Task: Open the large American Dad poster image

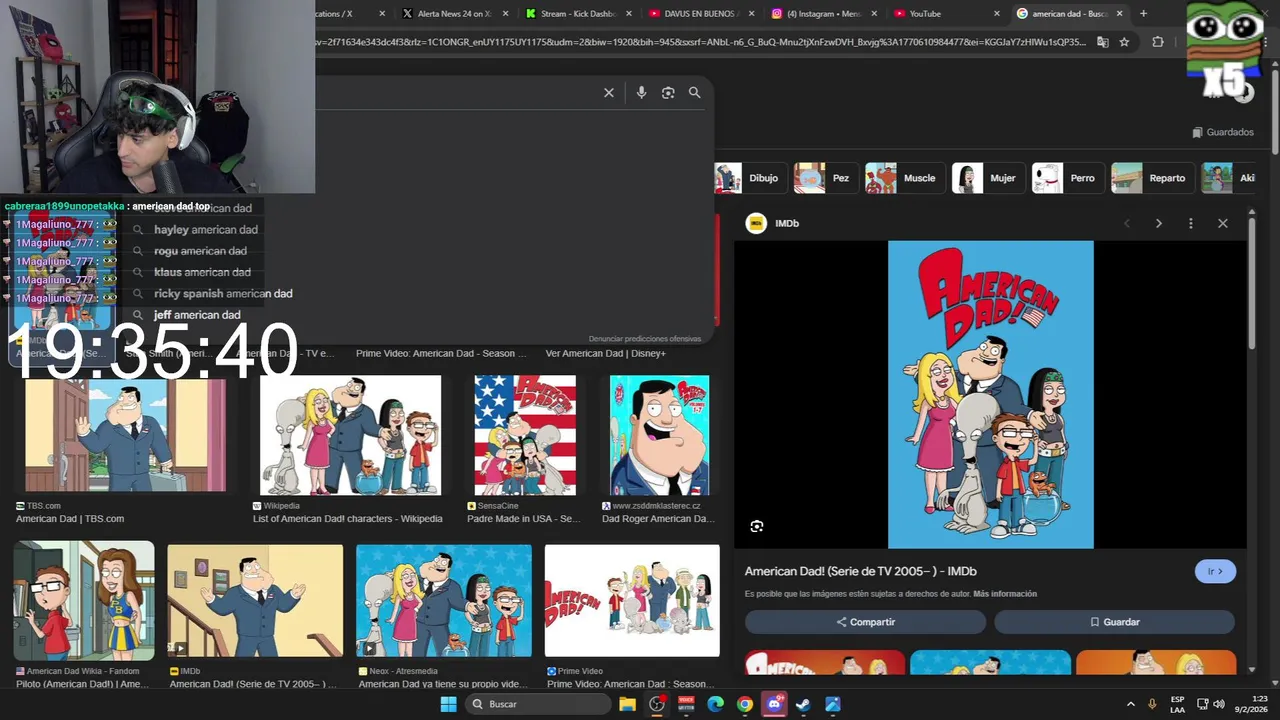Action: 990,394
